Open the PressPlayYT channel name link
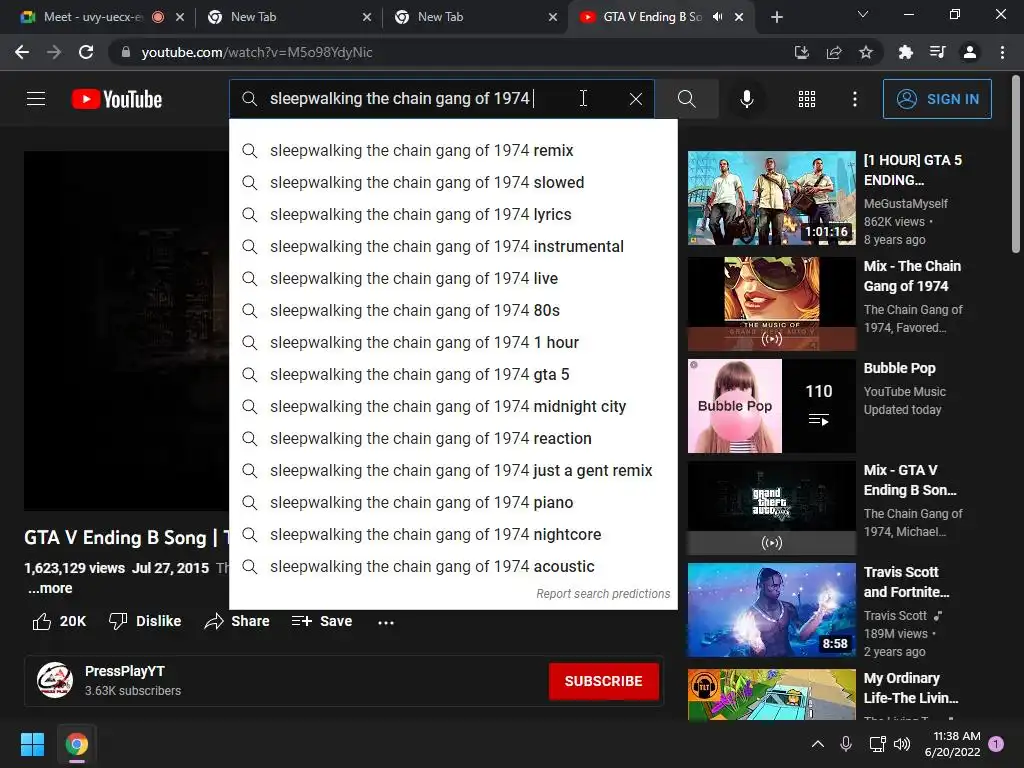1024x768 pixels. [125, 671]
